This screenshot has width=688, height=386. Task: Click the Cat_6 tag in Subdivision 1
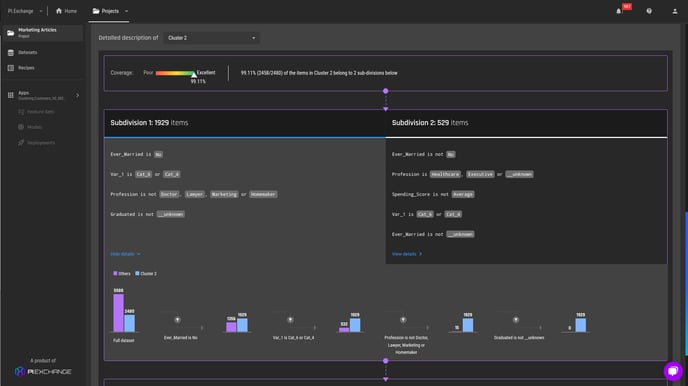(x=143, y=174)
